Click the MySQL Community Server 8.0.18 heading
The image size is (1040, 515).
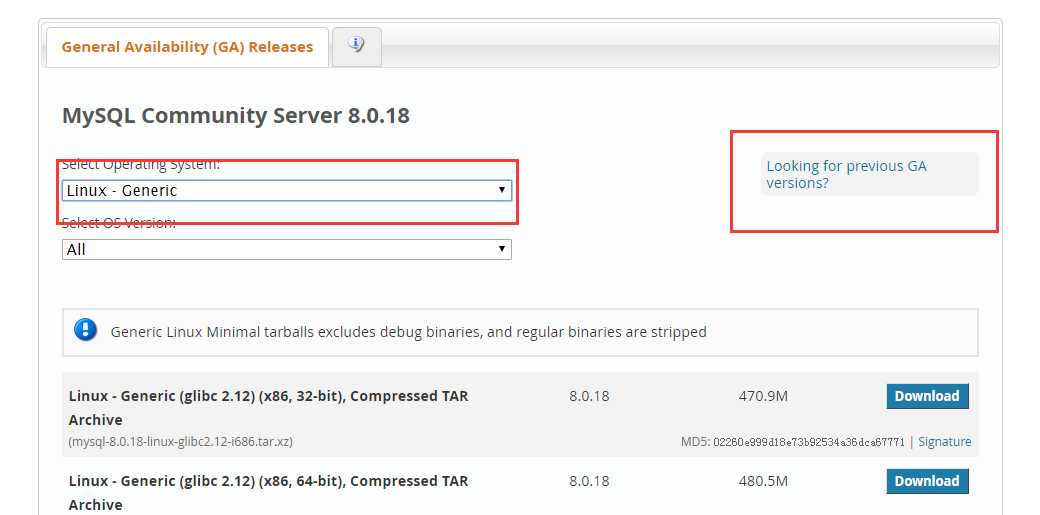coord(235,115)
